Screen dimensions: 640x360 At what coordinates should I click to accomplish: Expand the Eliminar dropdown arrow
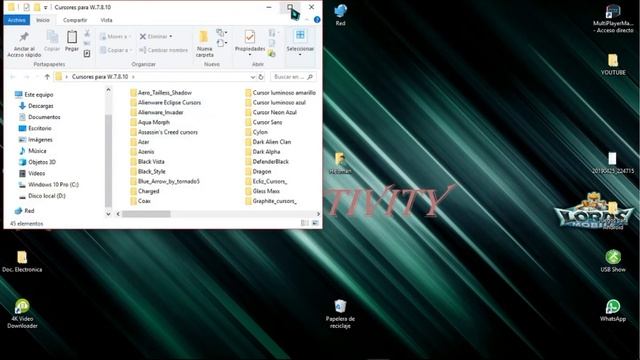coord(171,36)
